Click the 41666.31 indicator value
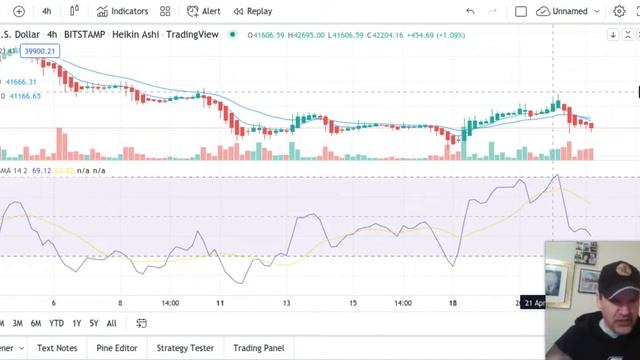Image resolution: width=640 pixels, height=360 pixels. click(21, 82)
